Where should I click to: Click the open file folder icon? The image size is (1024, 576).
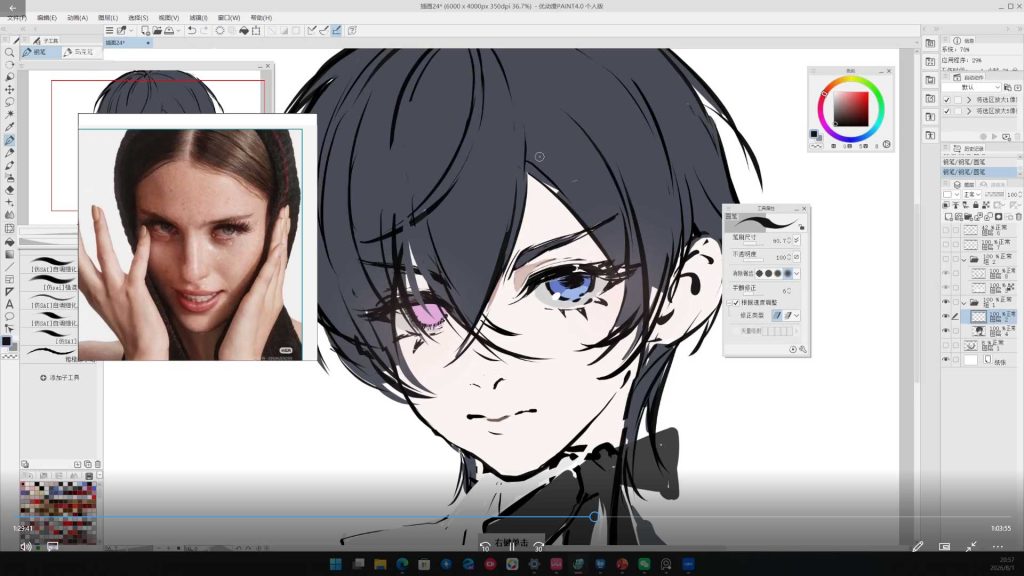[157, 31]
